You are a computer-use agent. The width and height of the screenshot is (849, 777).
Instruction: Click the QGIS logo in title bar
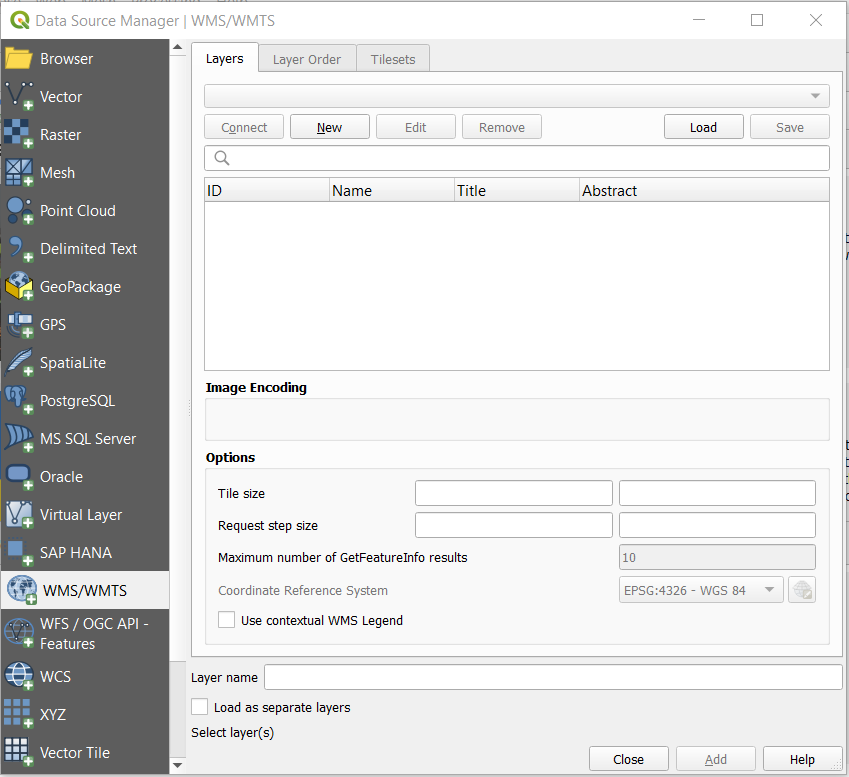pyautogui.click(x=19, y=20)
